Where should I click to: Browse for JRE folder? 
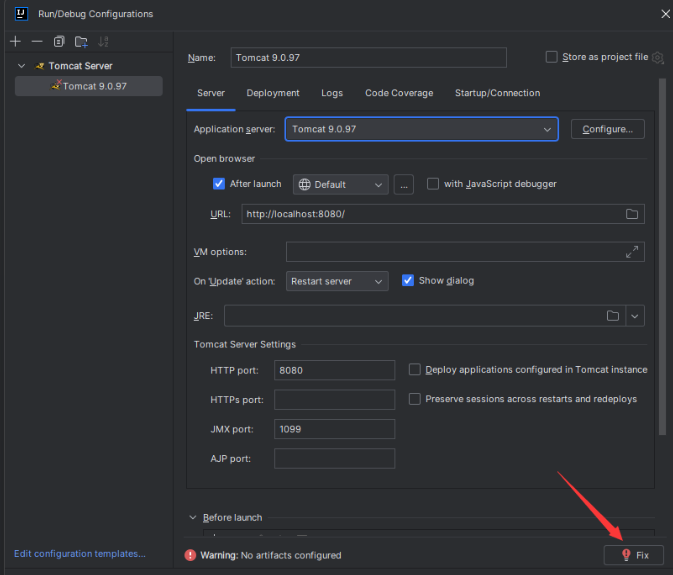click(613, 316)
